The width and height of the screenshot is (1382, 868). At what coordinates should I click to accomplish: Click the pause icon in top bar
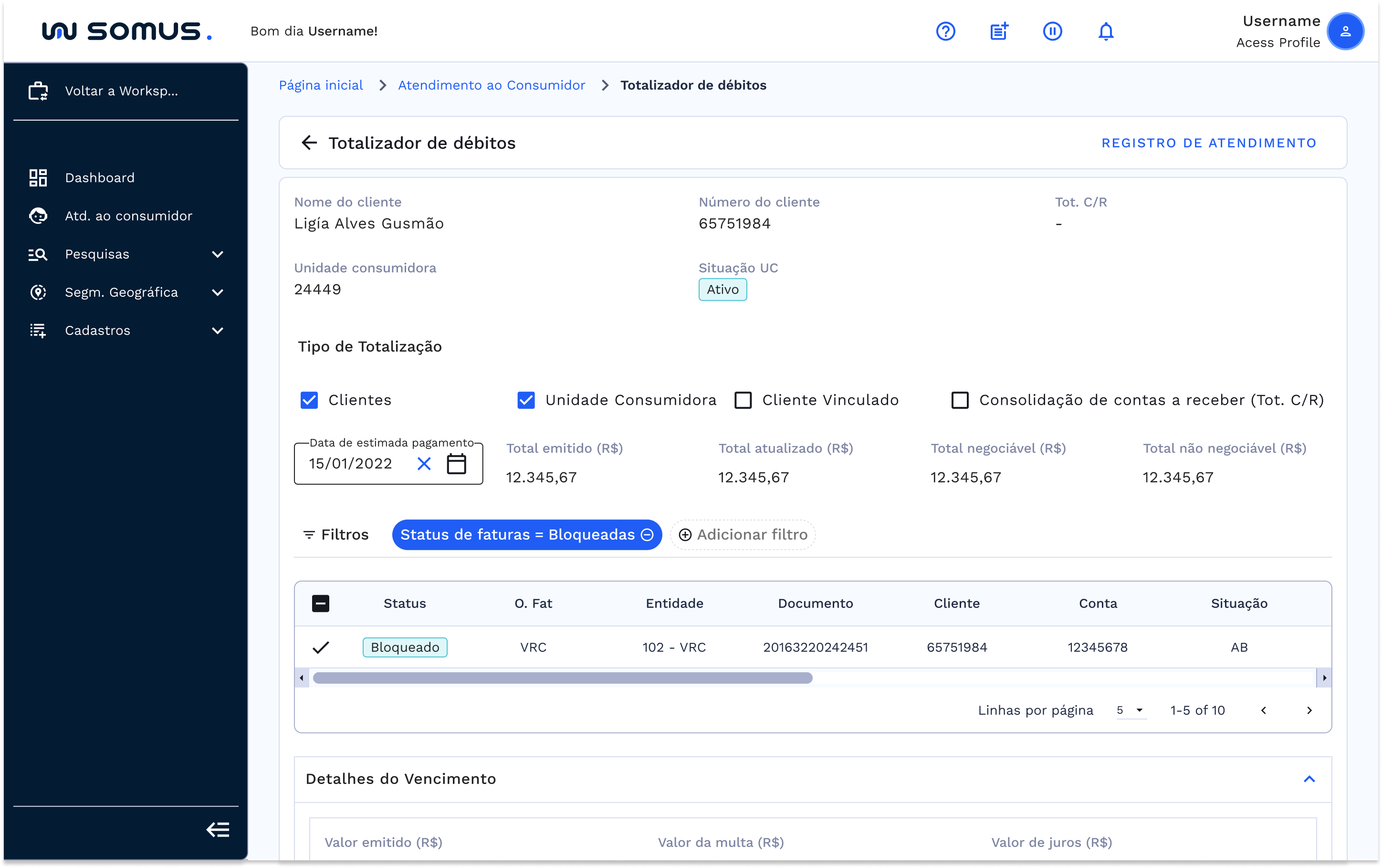point(1053,31)
